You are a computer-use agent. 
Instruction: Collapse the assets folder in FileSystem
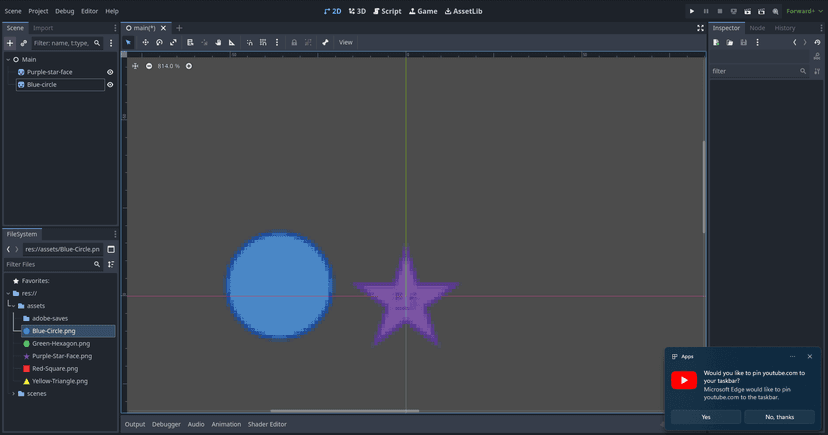point(13,306)
